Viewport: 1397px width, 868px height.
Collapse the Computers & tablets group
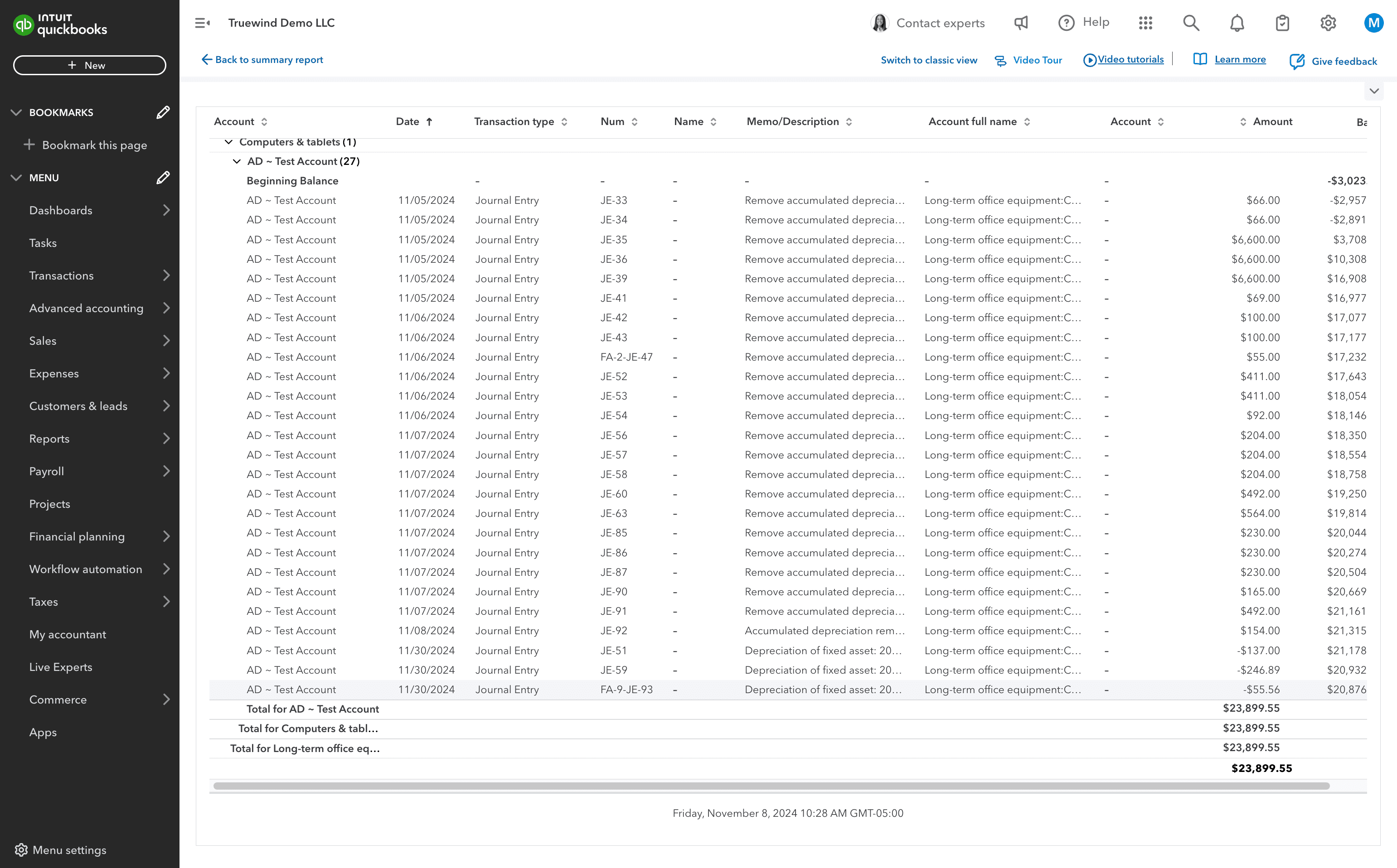pyautogui.click(x=228, y=142)
